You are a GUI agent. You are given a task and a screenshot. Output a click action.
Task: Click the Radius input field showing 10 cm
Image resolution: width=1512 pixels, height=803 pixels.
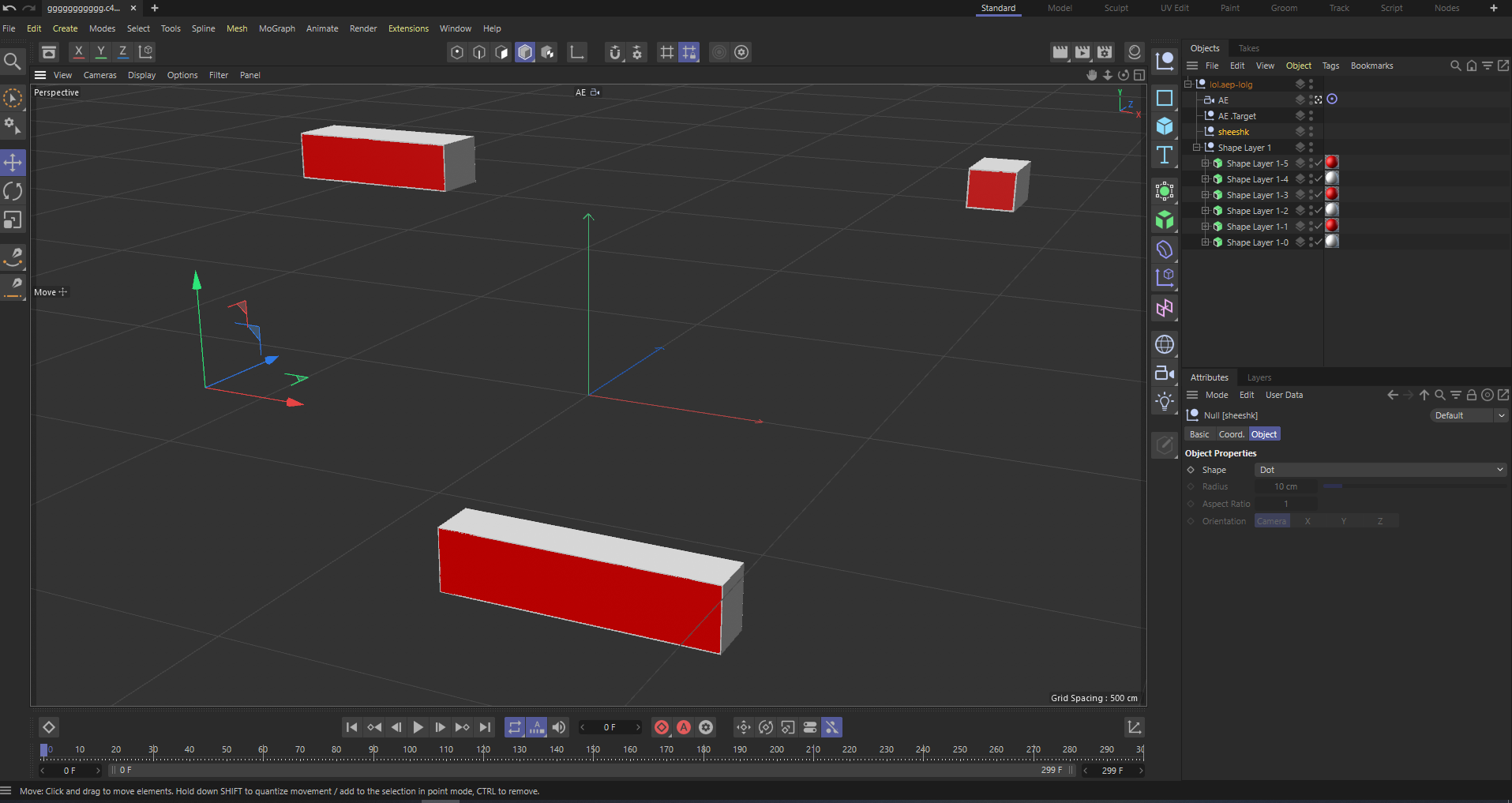pos(1287,486)
